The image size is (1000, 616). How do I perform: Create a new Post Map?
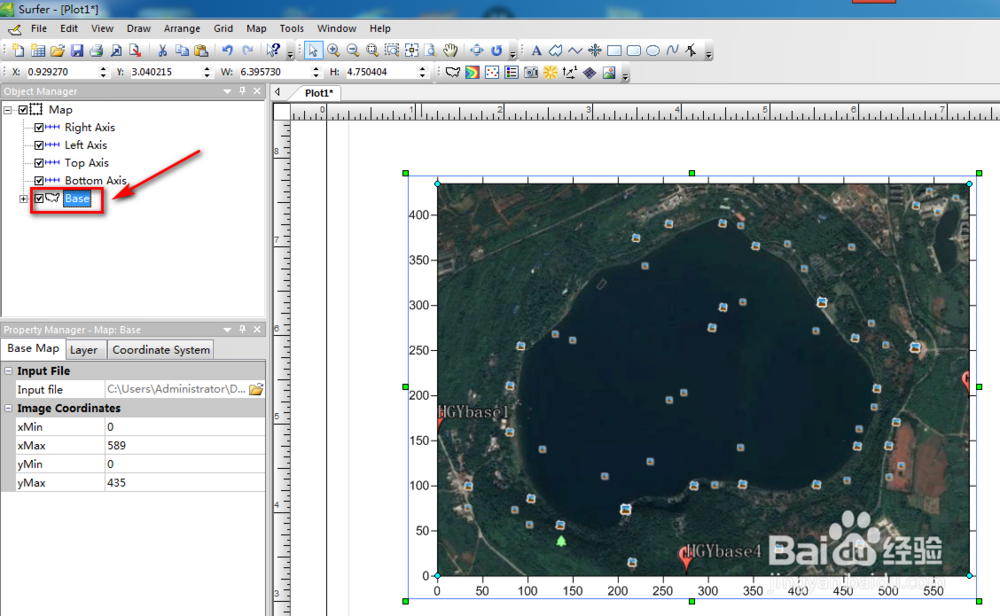click(x=492, y=72)
